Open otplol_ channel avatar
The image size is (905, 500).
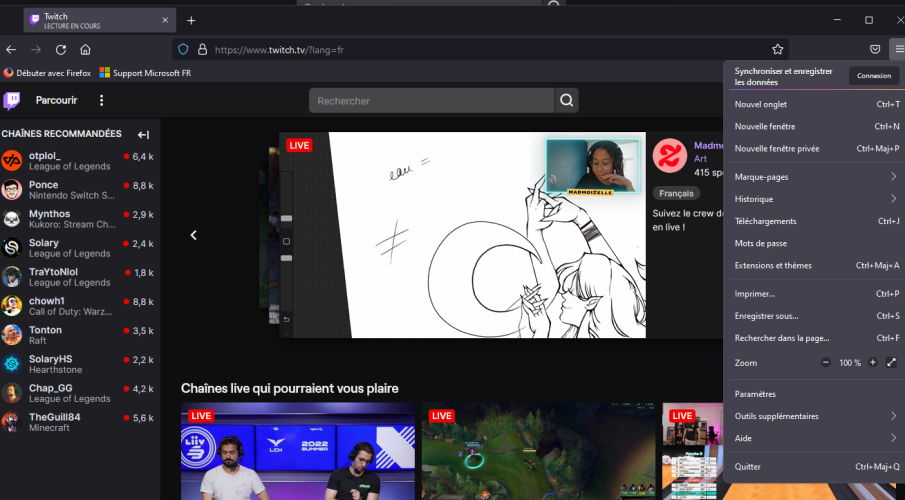(12, 161)
